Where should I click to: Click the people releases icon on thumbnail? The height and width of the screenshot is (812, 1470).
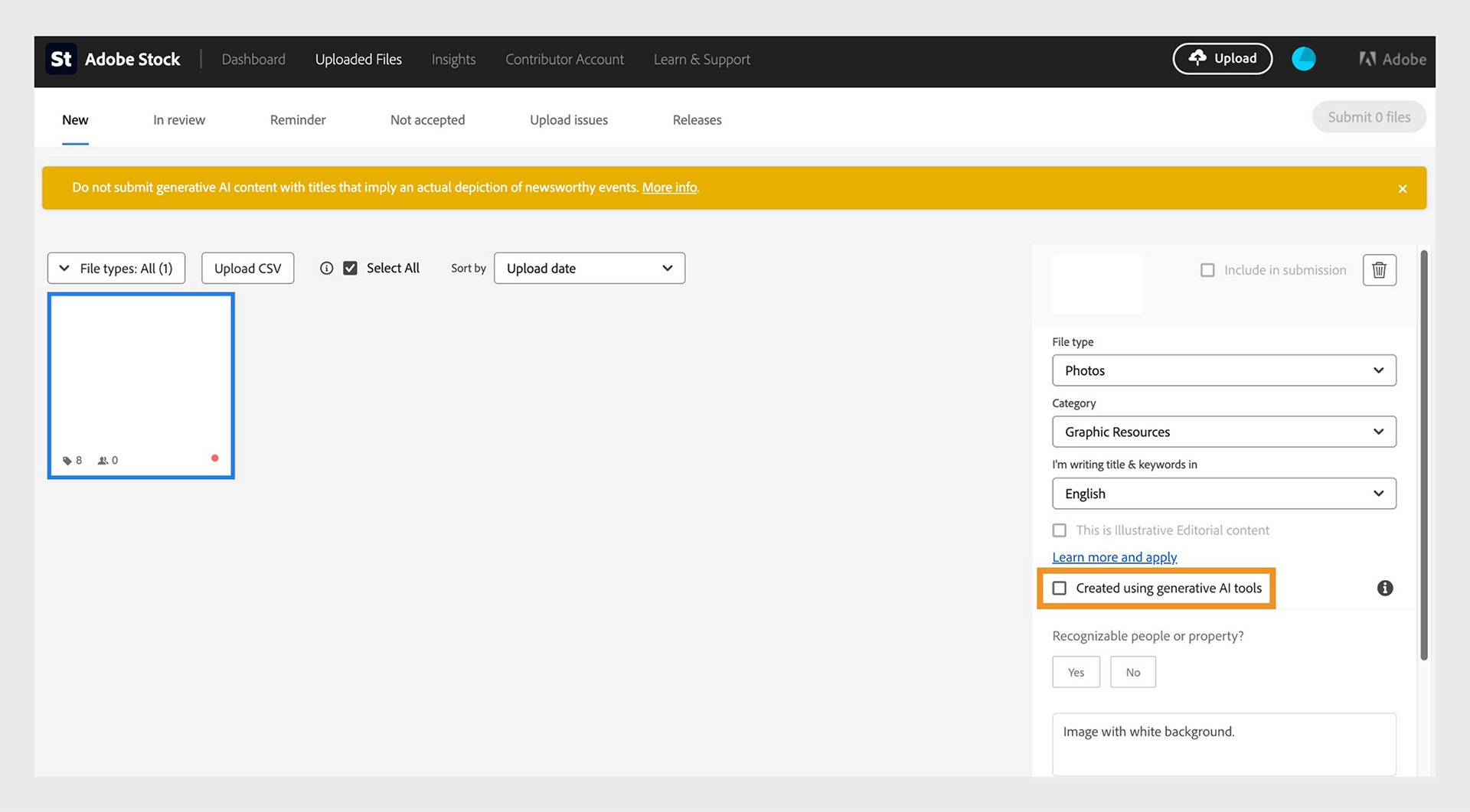tap(103, 461)
